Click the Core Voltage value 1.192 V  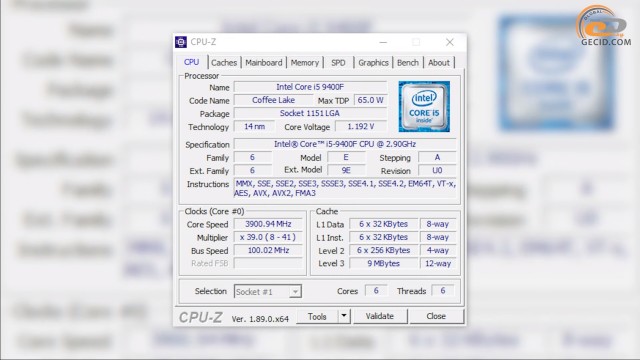pyautogui.click(x=361, y=127)
